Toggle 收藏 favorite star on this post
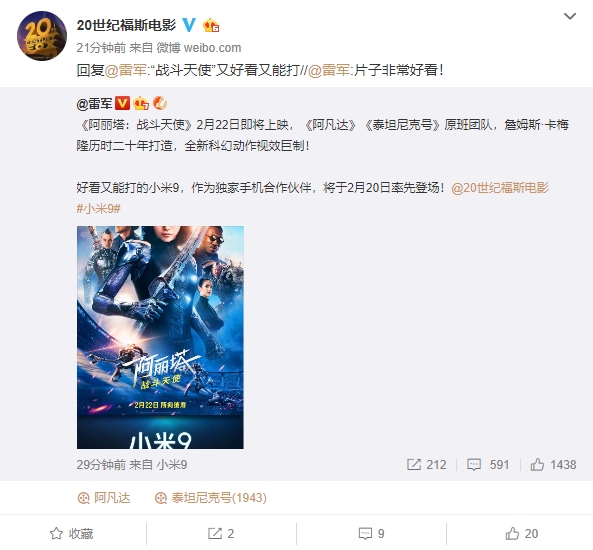 click(x=72, y=534)
